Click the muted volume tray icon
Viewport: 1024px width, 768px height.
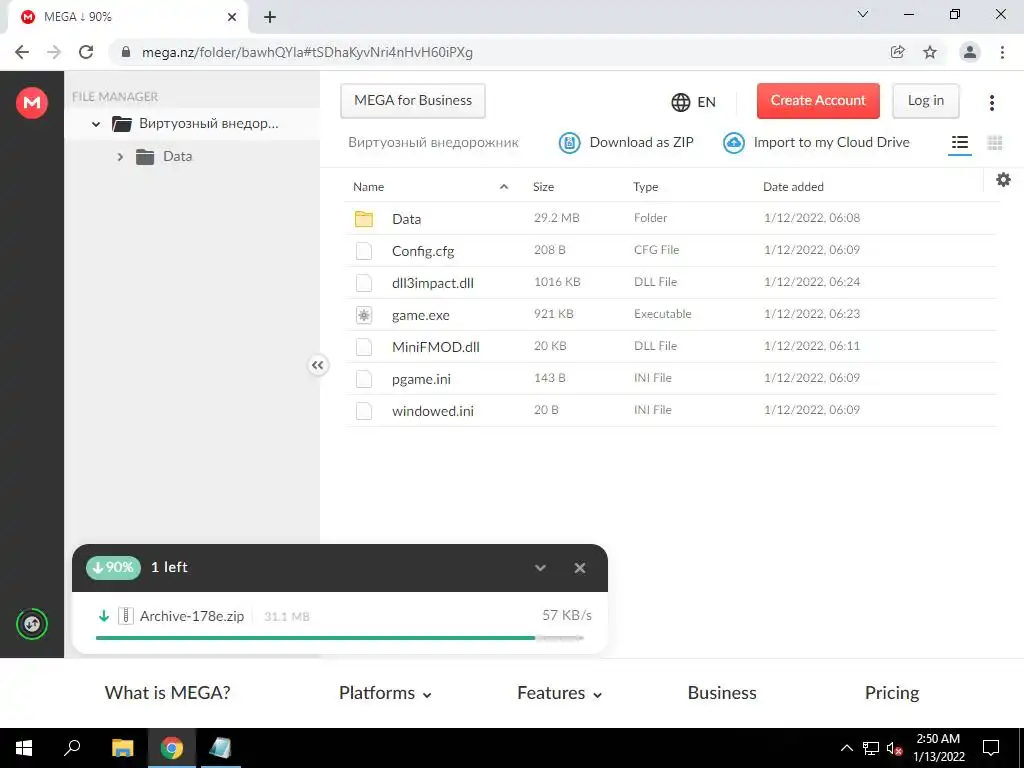pyautogui.click(x=894, y=748)
